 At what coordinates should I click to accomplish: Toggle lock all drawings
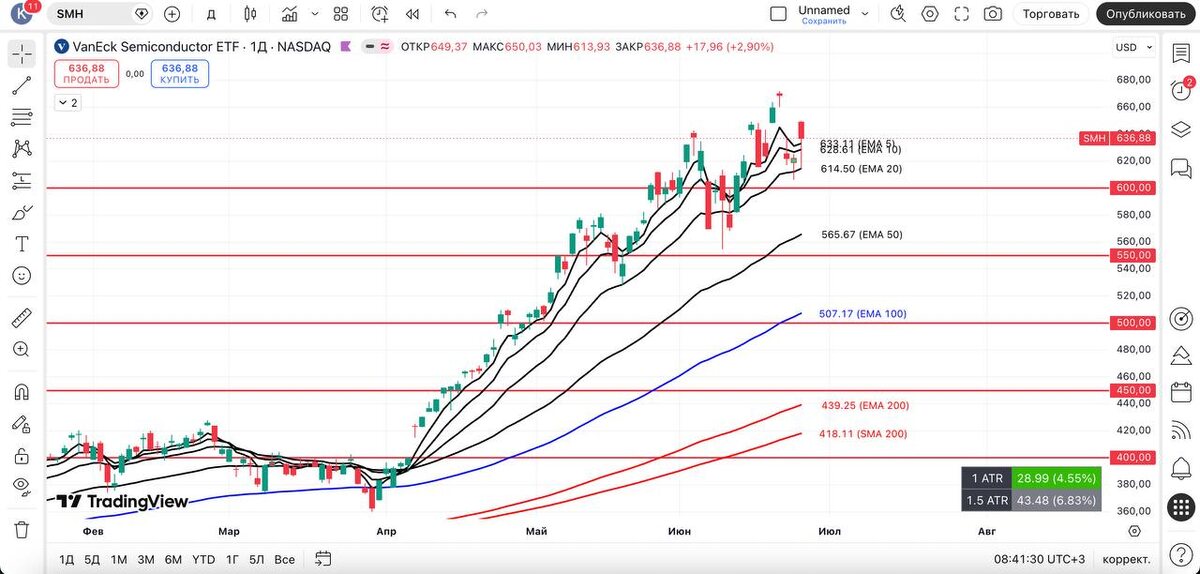[22, 456]
